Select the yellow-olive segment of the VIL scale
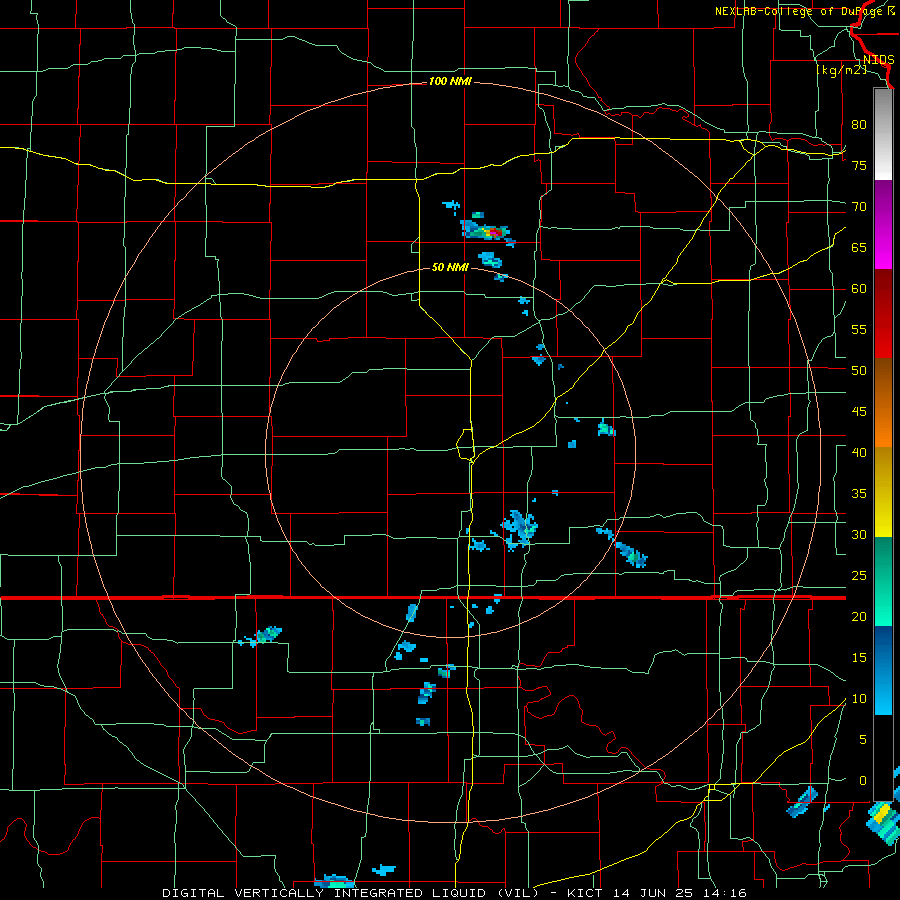Viewport: 900px width, 900px height. click(x=883, y=492)
